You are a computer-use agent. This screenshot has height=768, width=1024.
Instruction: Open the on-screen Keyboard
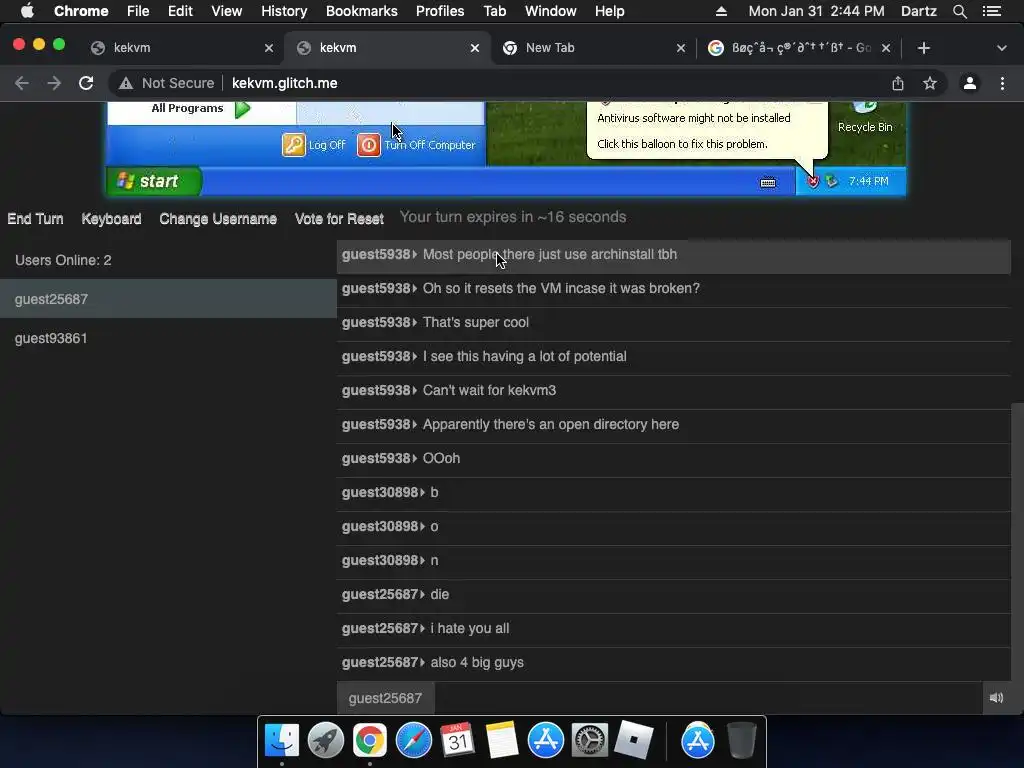click(x=111, y=219)
